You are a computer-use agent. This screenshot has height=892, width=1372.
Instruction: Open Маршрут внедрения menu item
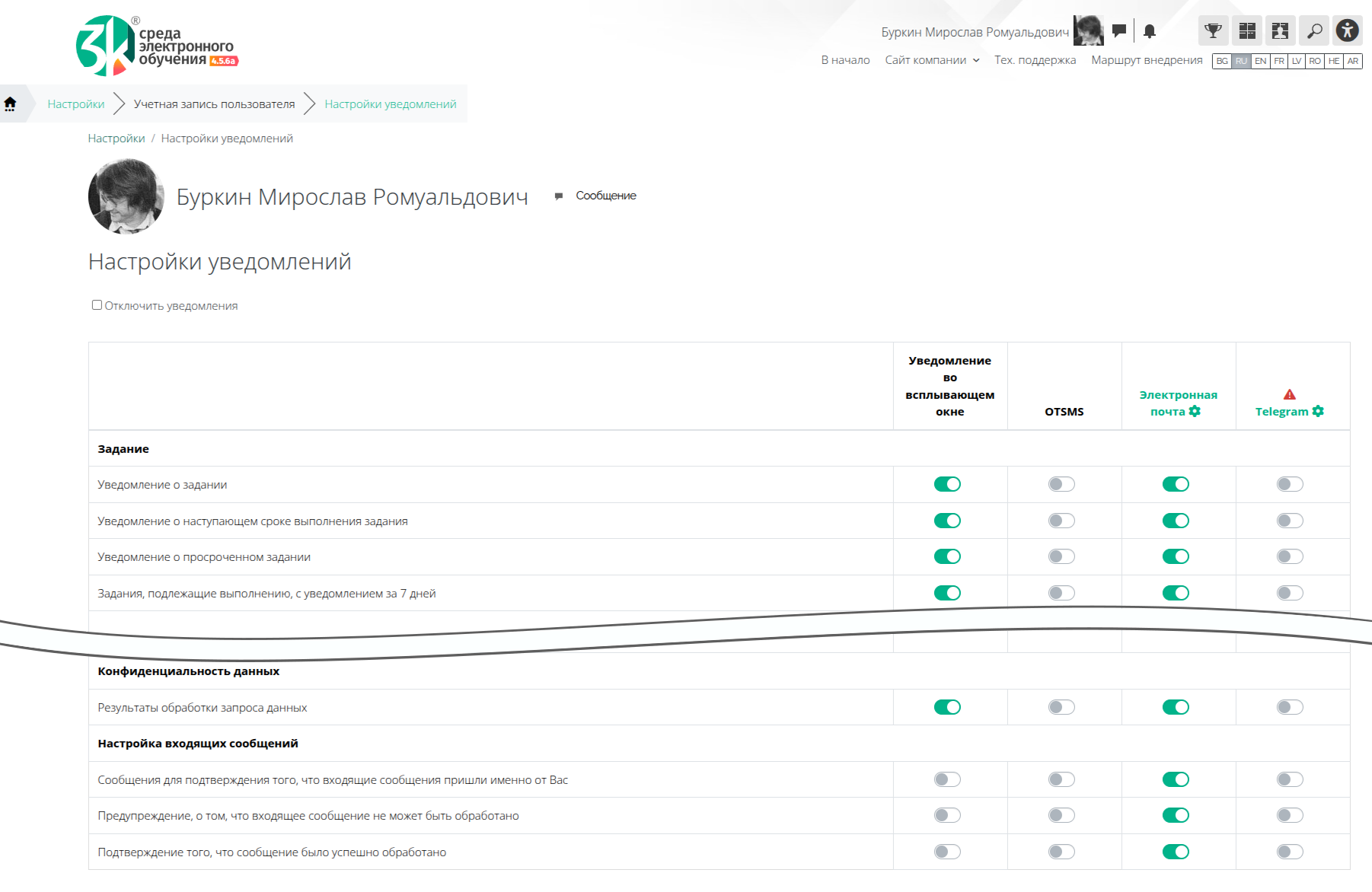tap(1147, 60)
